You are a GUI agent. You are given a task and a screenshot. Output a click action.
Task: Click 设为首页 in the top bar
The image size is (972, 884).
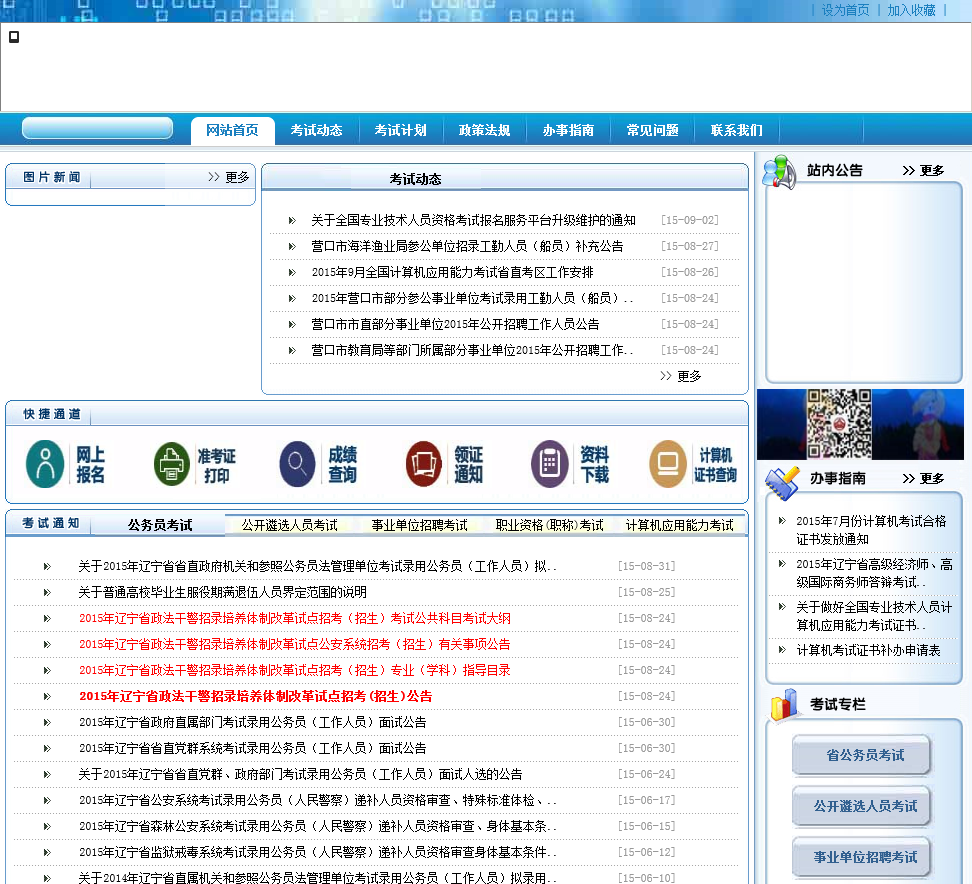(845, 10)
